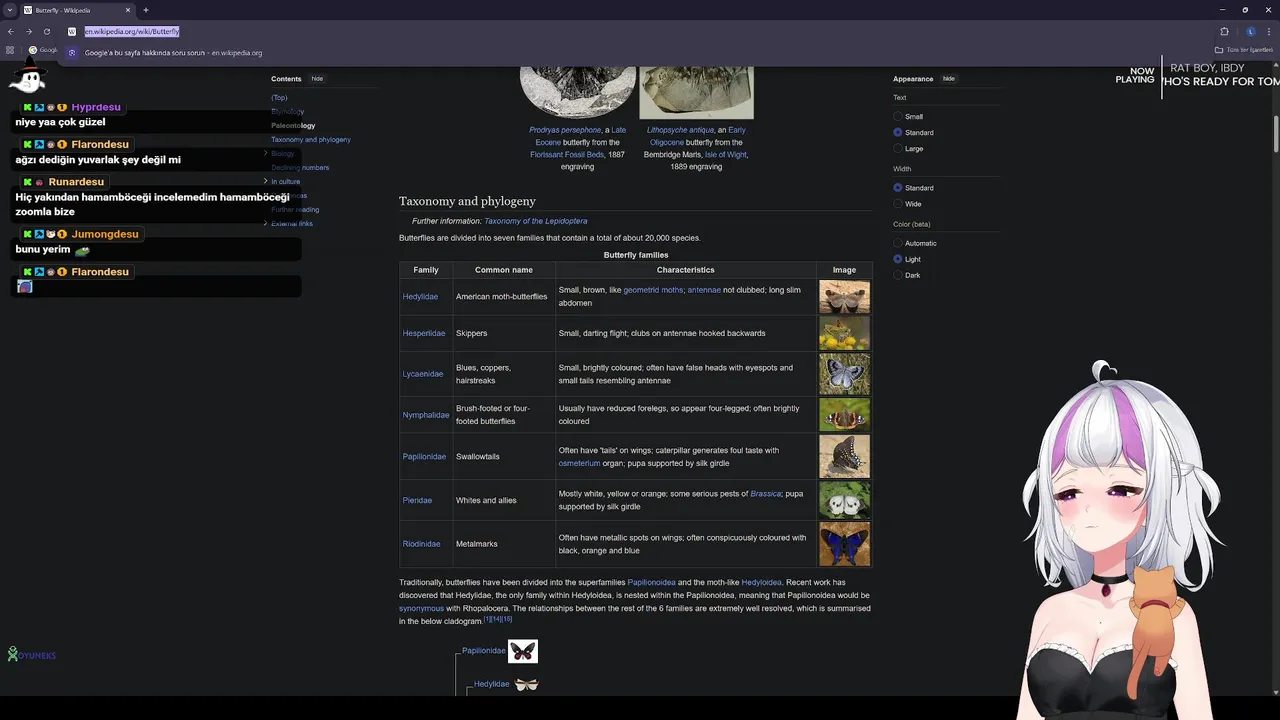The height and width of the screenshot is (720, 1280).
Task: Open Further reading in contents list
Action: point(295,209)
